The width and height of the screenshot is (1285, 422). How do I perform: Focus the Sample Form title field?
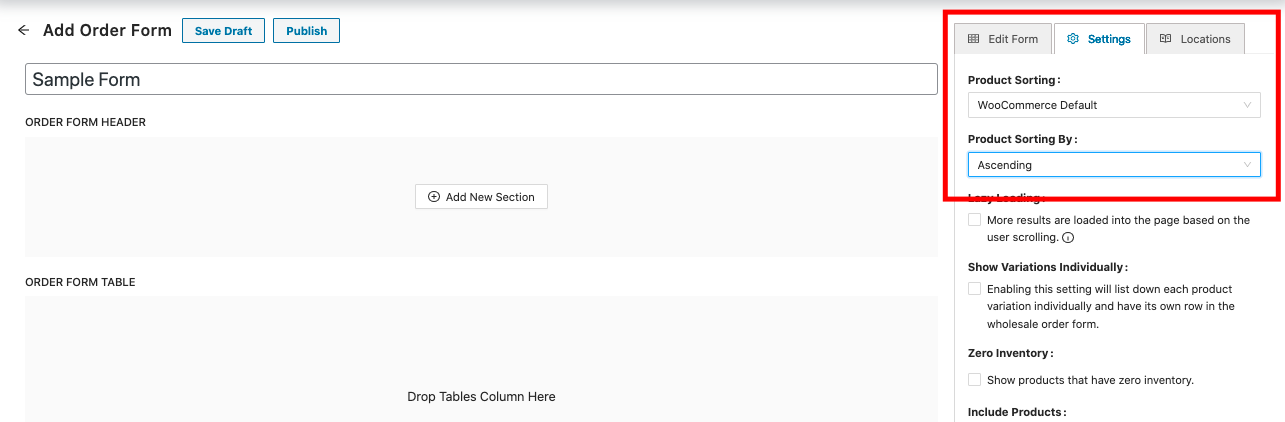click(480, 80)
